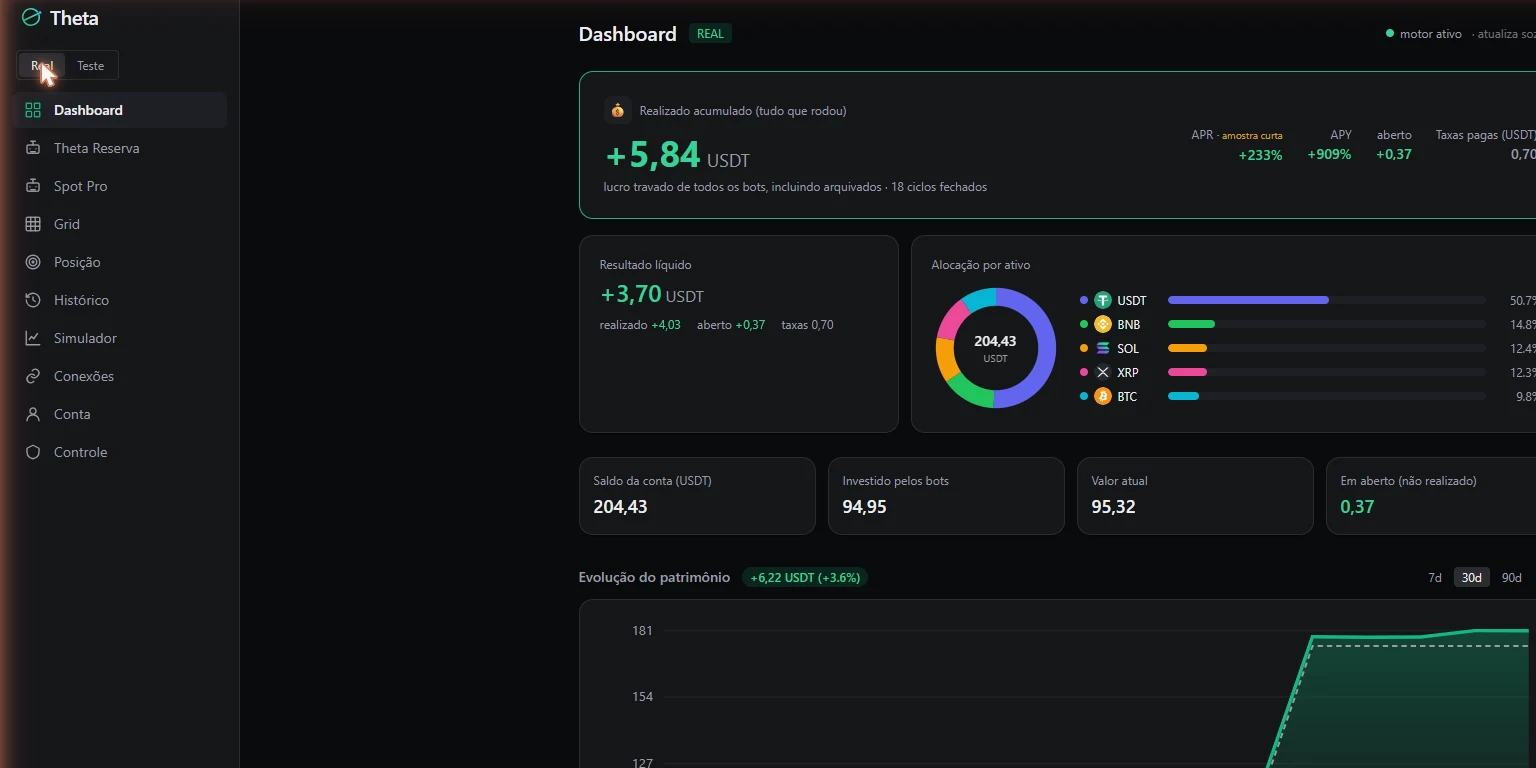1536x768 pixels.
Task: Click the +3,70 USDT net result
Action: pyautogui.click(x=652, y=295)
